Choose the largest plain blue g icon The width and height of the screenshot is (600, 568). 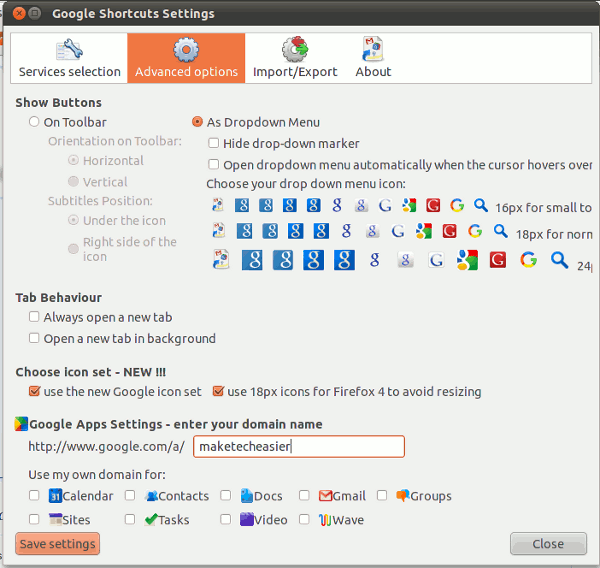pos(375,260)
